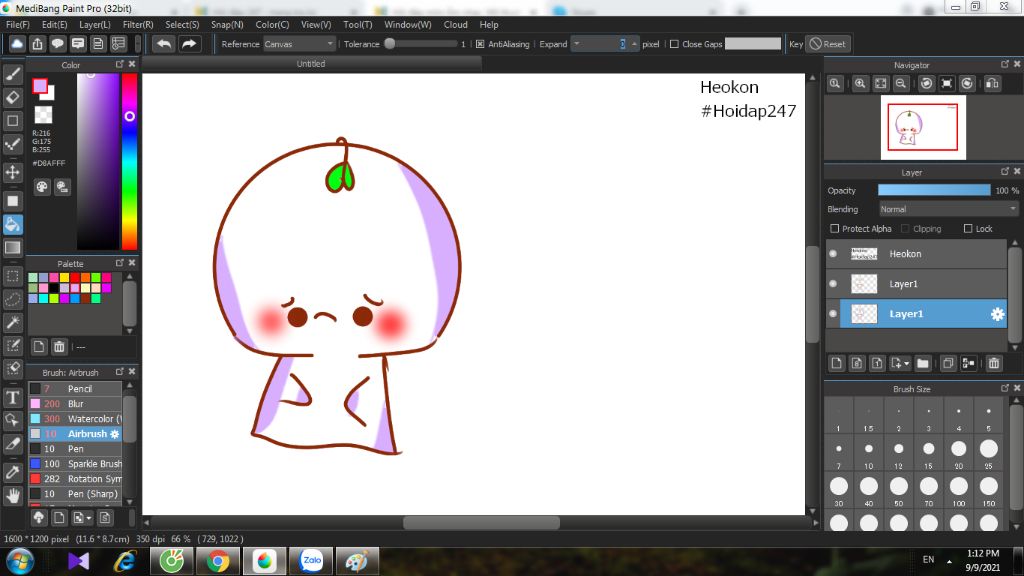Viewport: 1024px width, 576px height.
Task: Open the Reference Canvas dropdown
Action: click(299, 44)
